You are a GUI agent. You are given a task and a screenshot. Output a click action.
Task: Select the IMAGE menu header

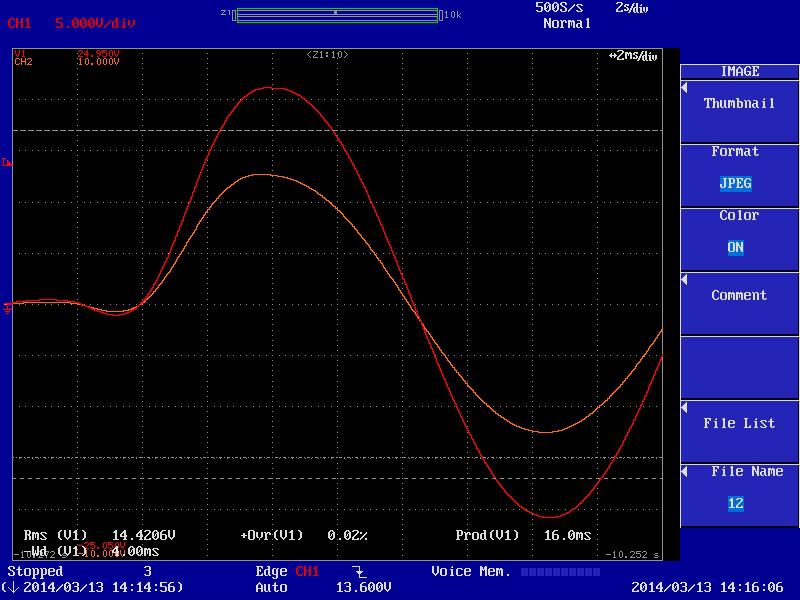pos(739,71)
